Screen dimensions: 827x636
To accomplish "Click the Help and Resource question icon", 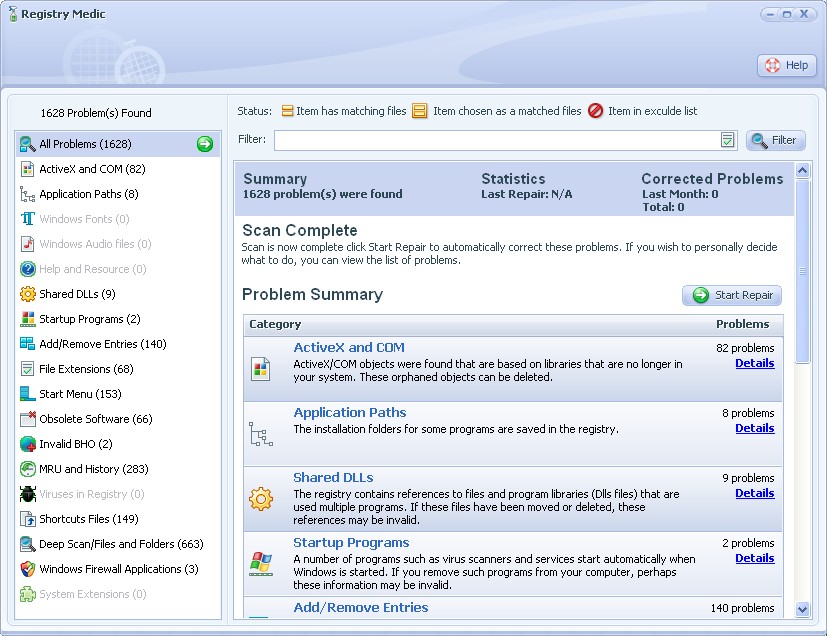I will tap(27, 269).
